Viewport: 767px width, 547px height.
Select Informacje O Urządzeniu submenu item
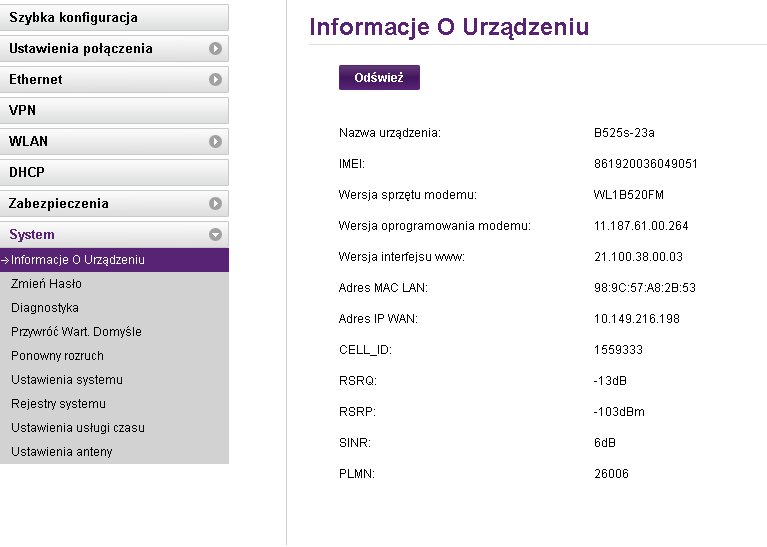point(114,260)
